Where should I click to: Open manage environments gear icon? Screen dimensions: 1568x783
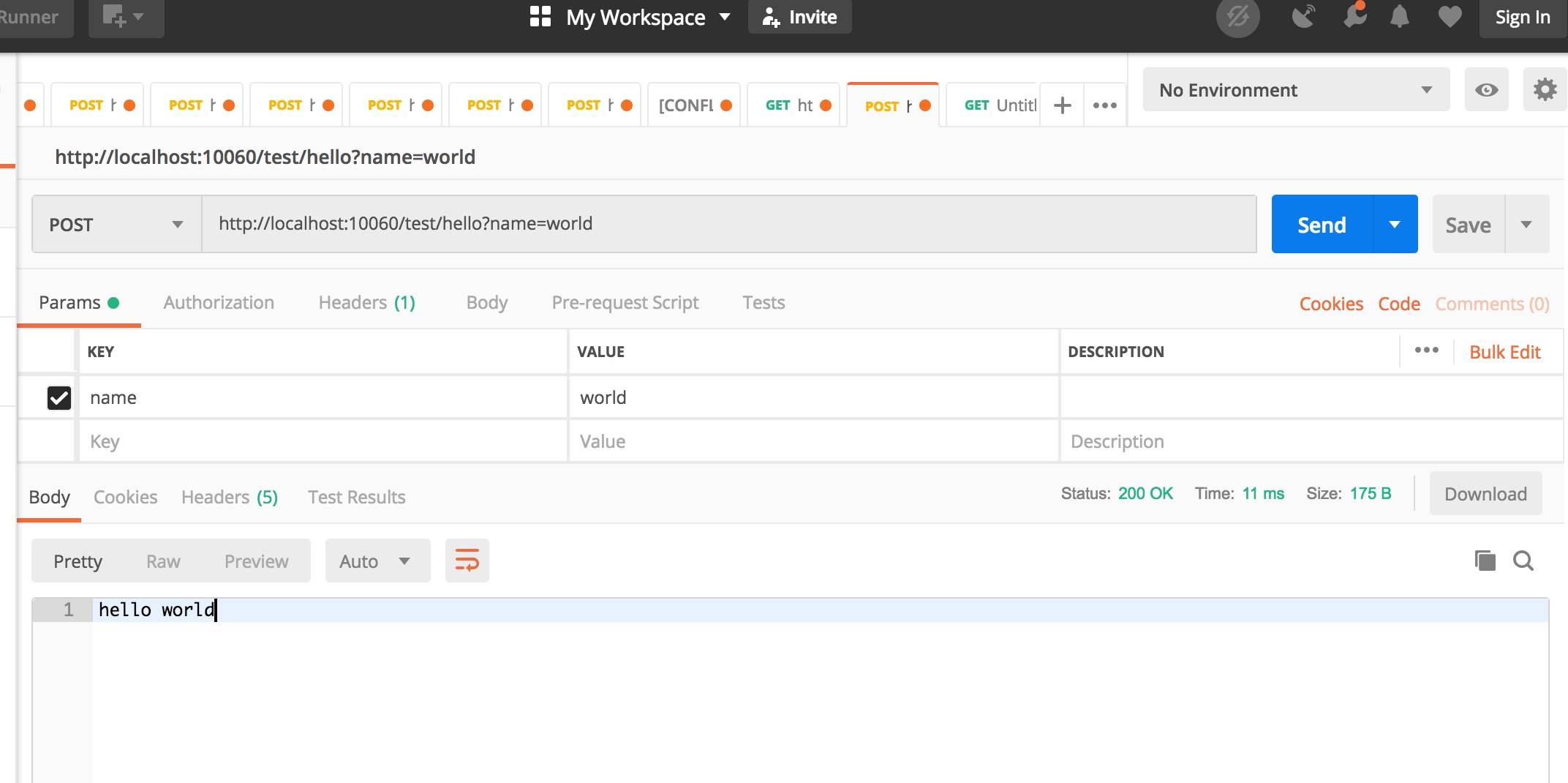pos(1545,90)
